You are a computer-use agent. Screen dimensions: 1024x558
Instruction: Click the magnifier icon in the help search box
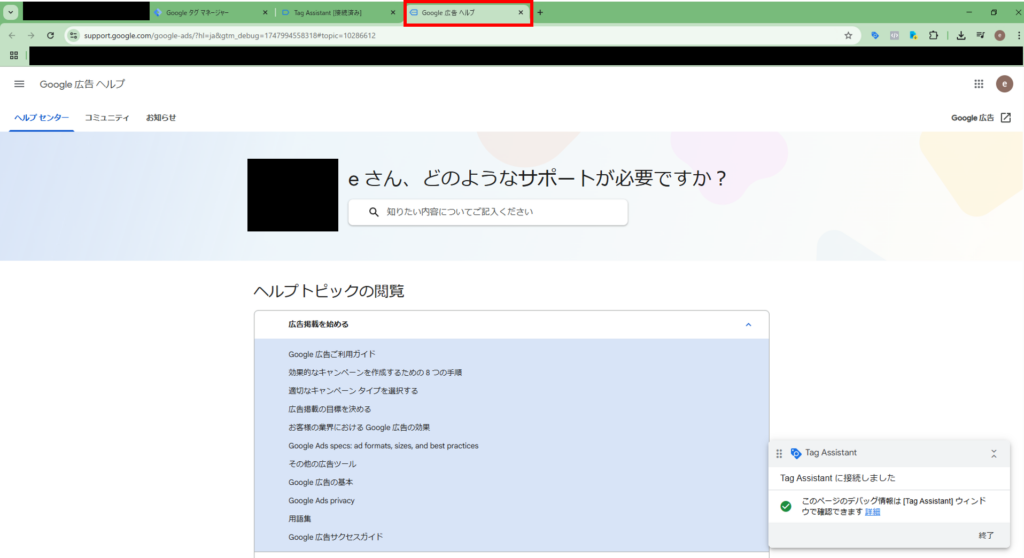point(374,212)
